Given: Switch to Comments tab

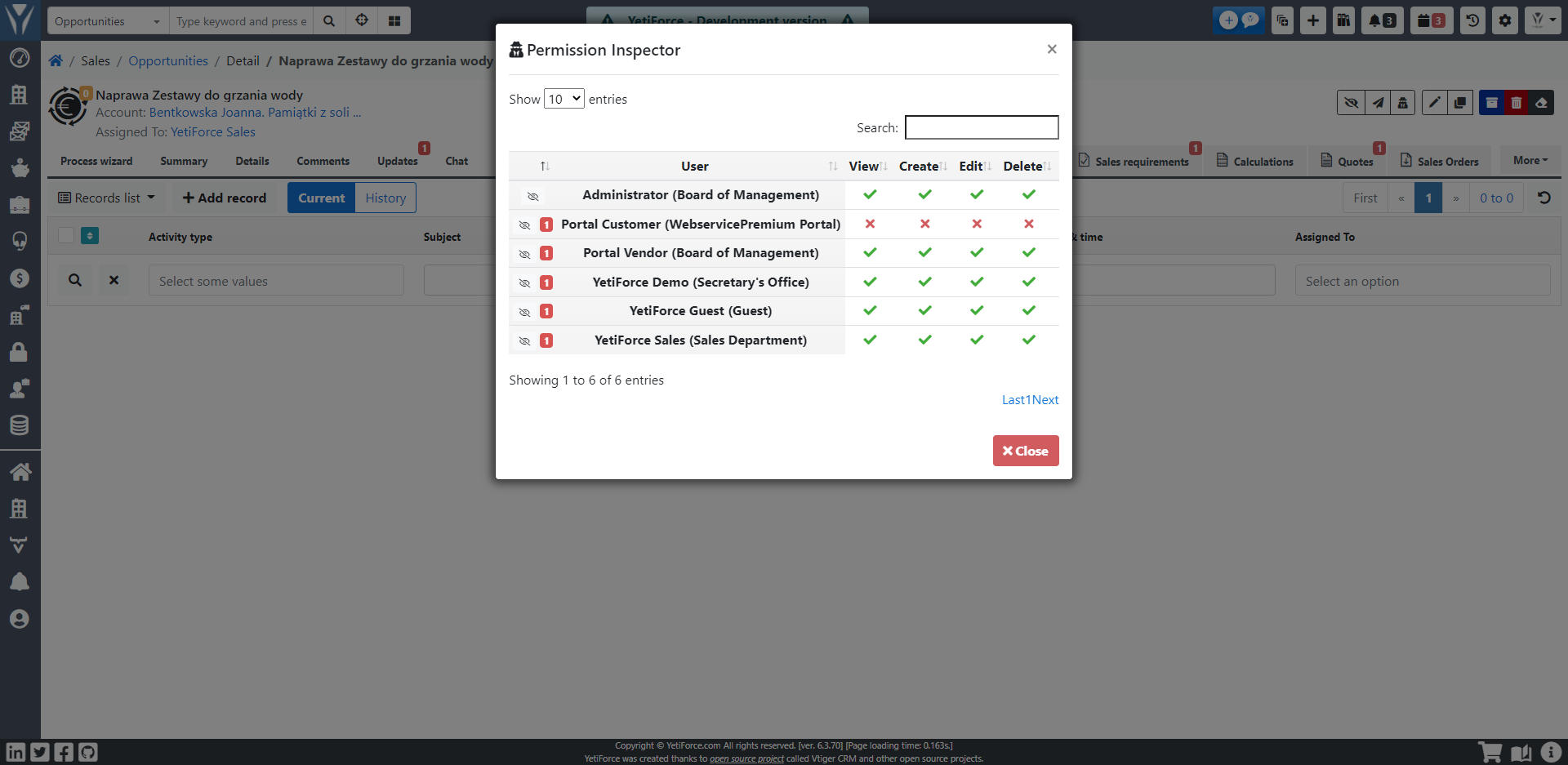Looking at the screenshot, I should click(x=323, y=161).
